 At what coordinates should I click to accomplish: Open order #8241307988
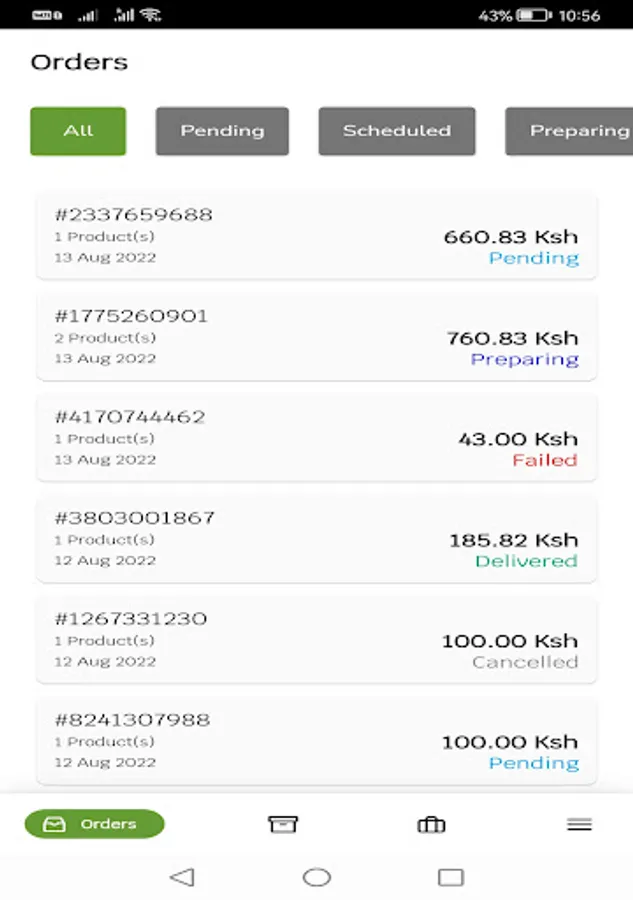[x=316, y=742]
